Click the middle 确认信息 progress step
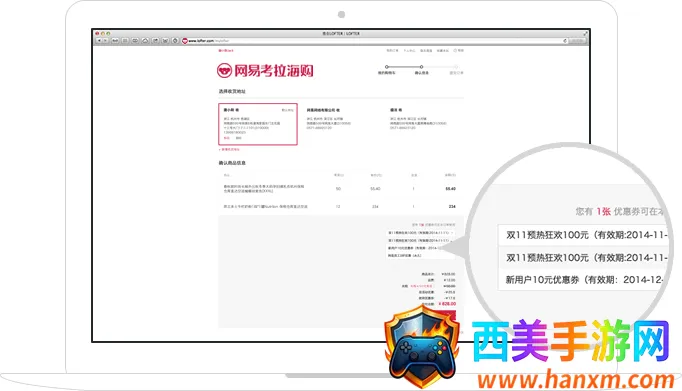682x391 pixels. click(x=421, y=70)
